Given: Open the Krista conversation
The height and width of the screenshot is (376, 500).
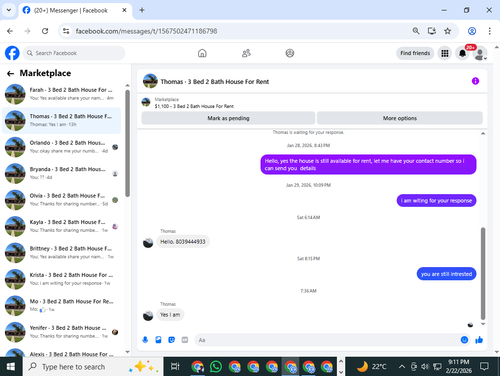Looking at the screenshot, I should point(62,279).
